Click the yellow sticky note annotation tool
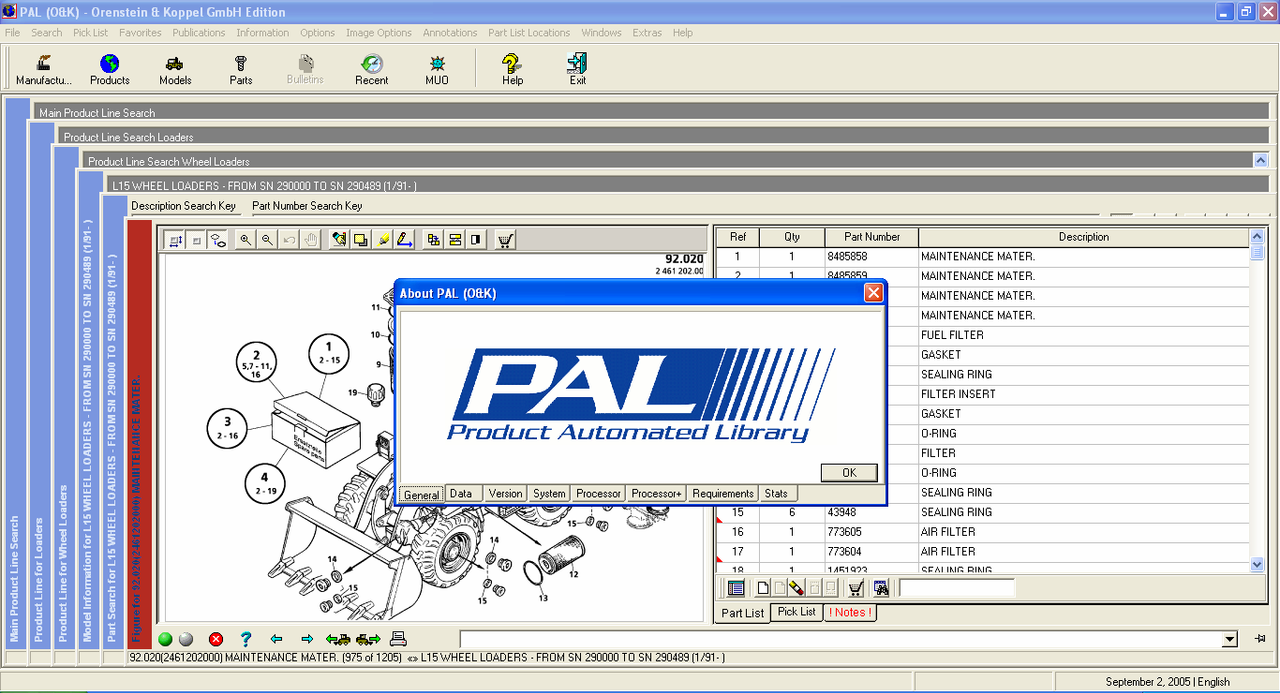This screenshot has width=1280, height=693. click(x=361, y=240)
